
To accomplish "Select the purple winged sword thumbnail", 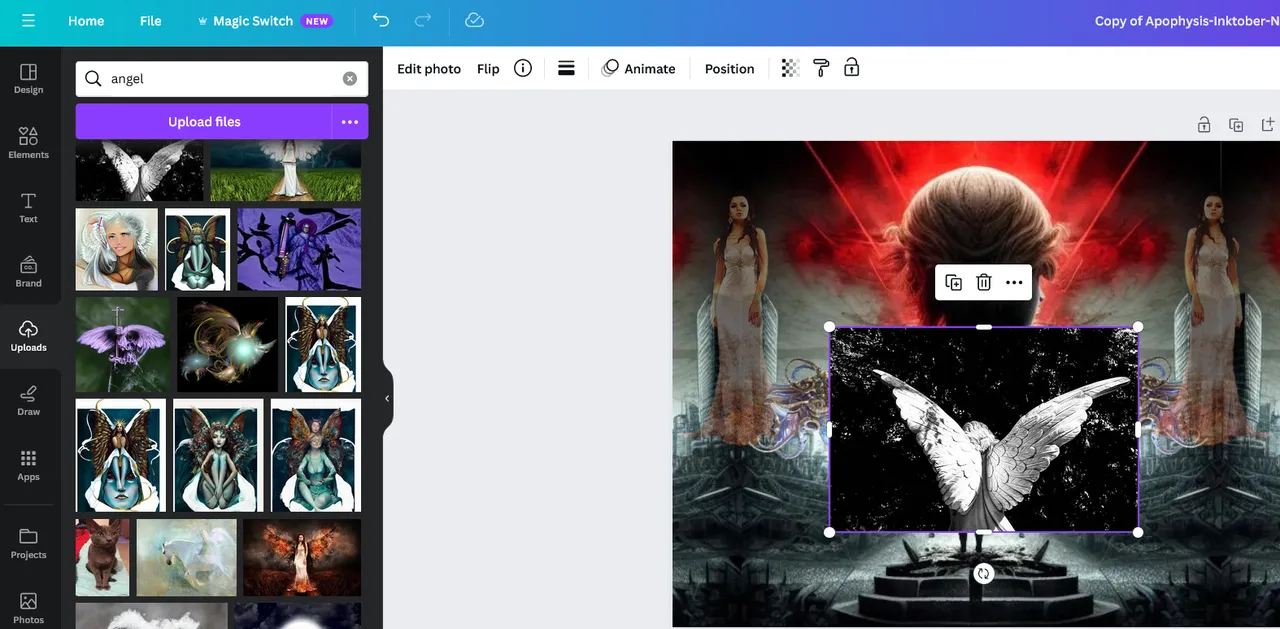I will [123, 344].
